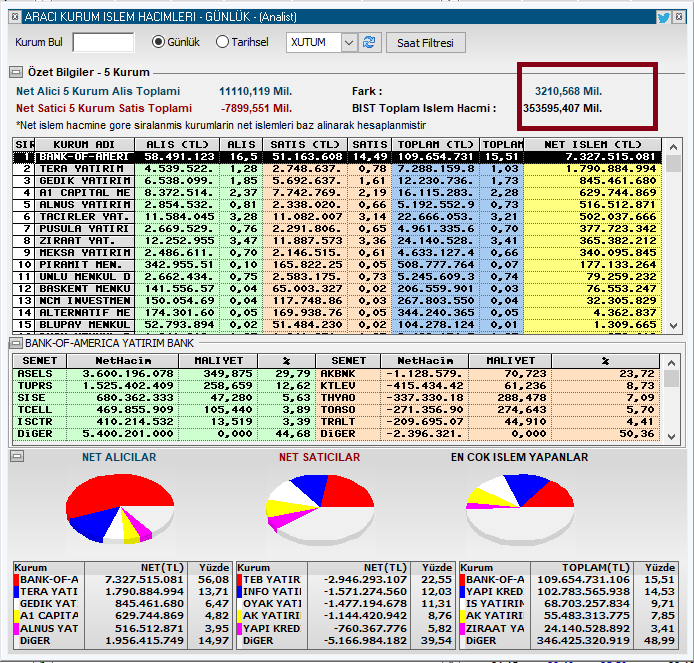Sort by ALIS (TL) column header
This screenshot has width=694, height=663.
(x=177, y=145)
